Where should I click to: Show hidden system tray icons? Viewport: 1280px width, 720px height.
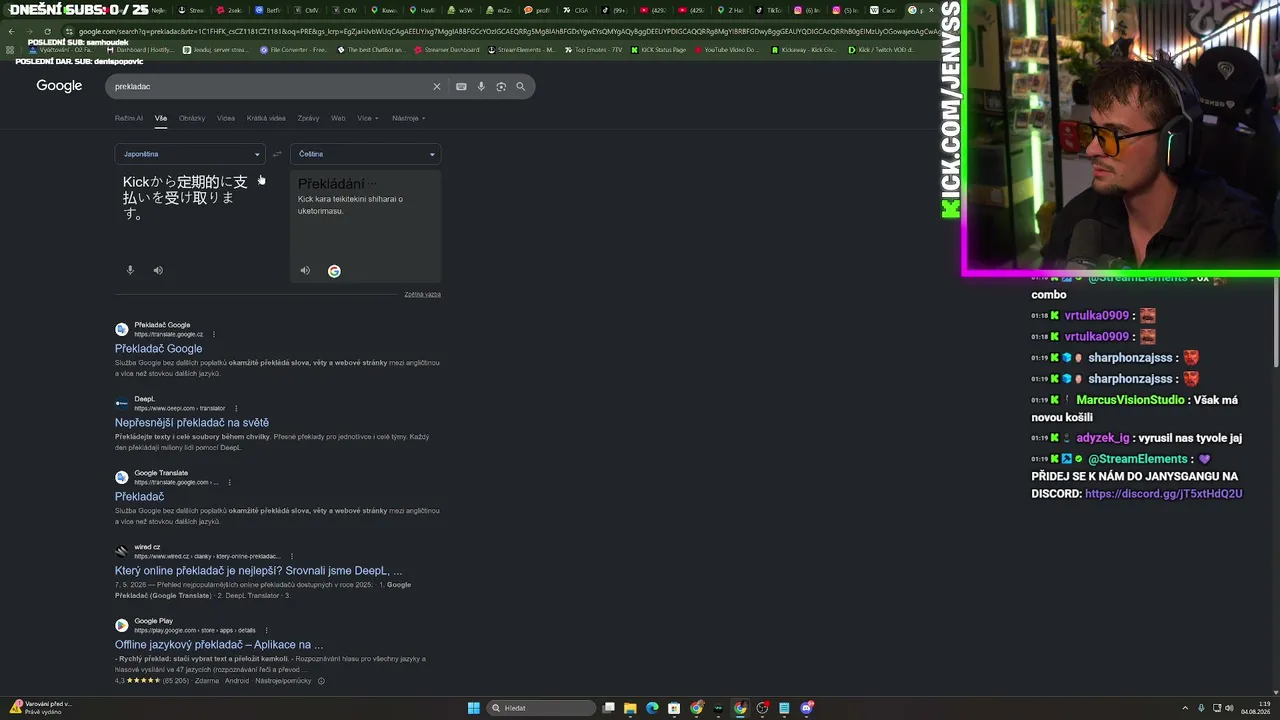(1185, 708)
